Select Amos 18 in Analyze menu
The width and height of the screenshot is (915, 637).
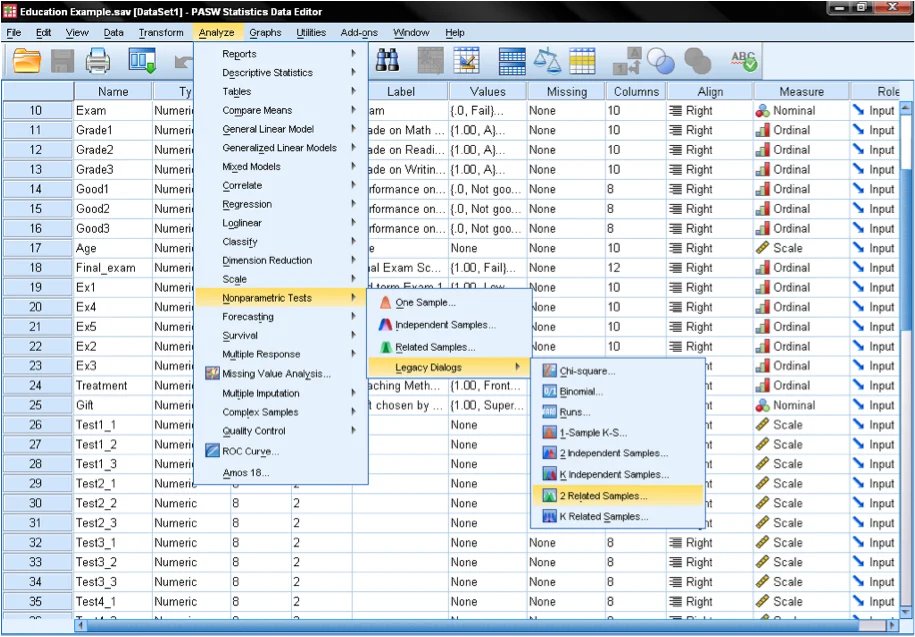pyautogui.click(x=281, y=472)
